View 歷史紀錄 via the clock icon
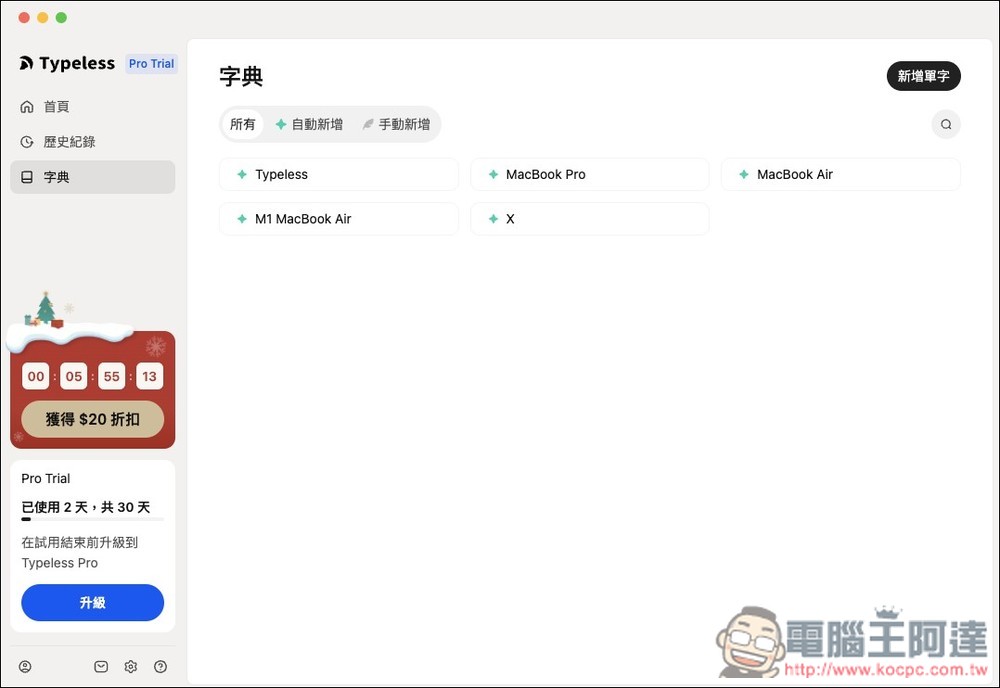The image size is (1000, 688). (x=27, y=141)
